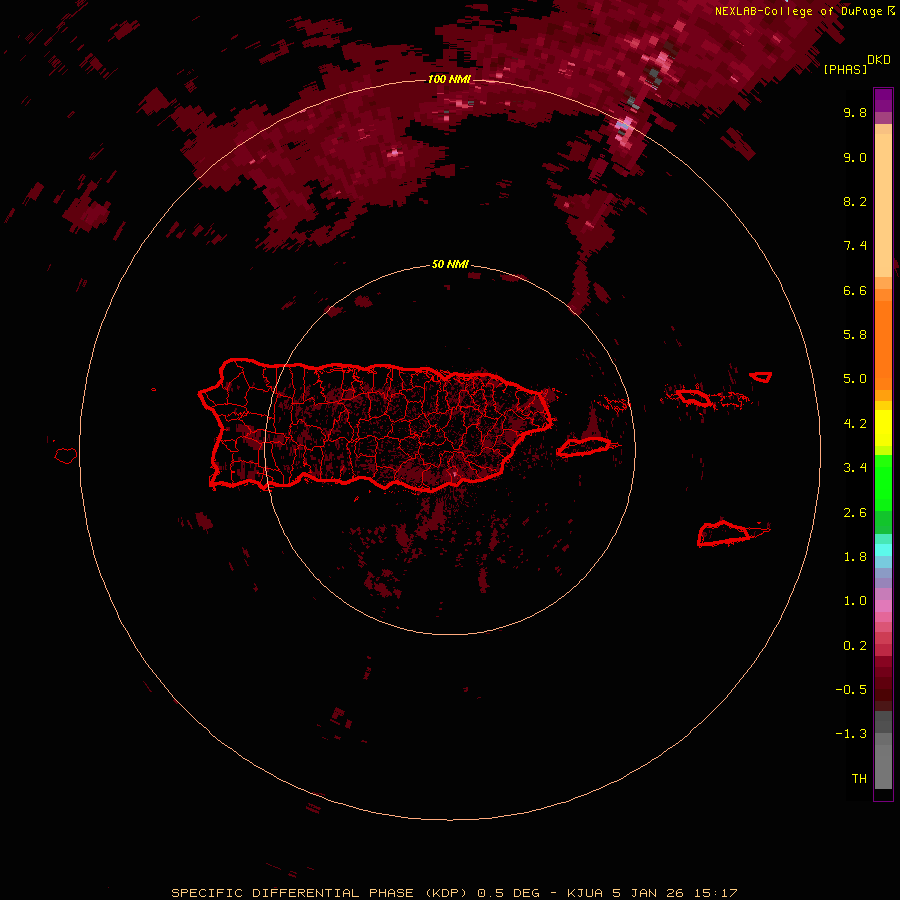The height and width of the screenshot is (900, 900).
Task: Pick the purple top segment of color bar
Action: tap(883, 100)
